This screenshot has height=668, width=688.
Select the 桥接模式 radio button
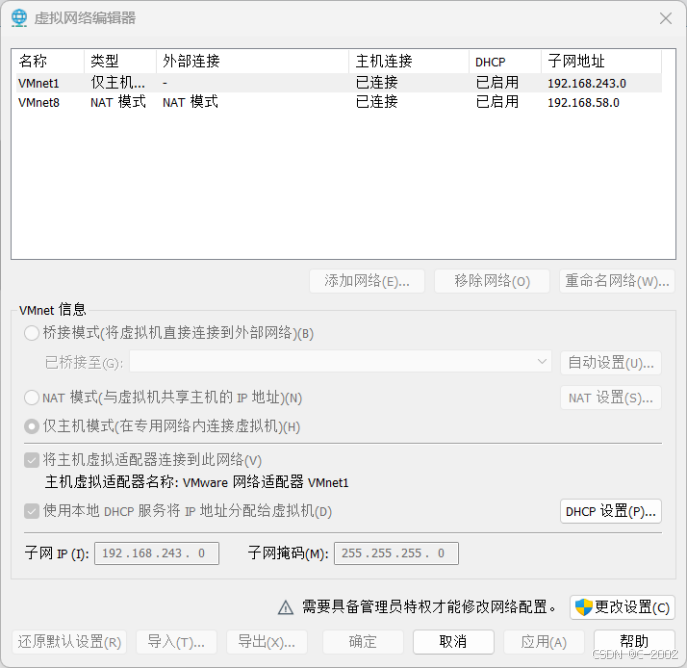(32, 333)
